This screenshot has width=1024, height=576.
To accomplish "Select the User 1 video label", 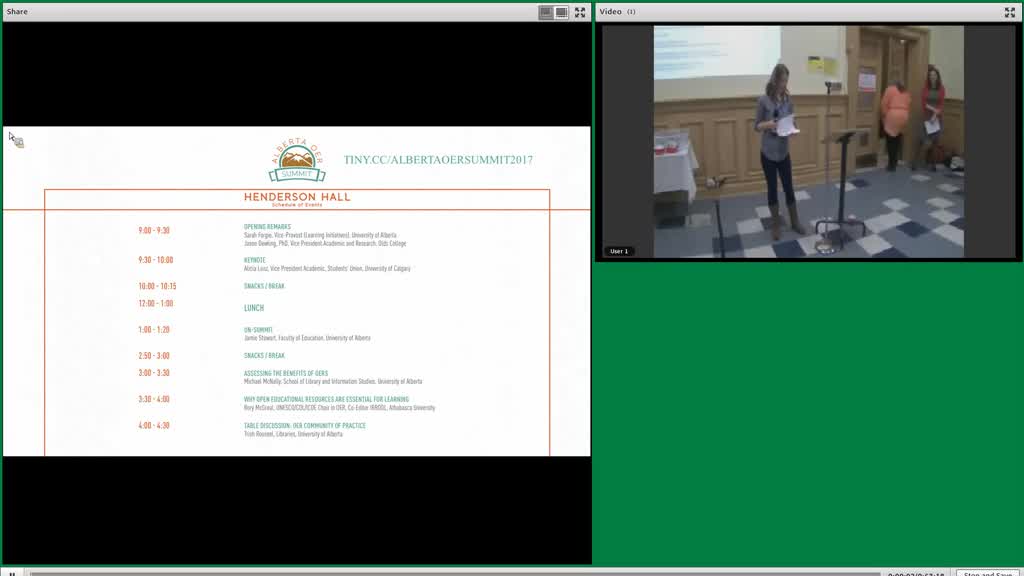I will click(618, 251).
